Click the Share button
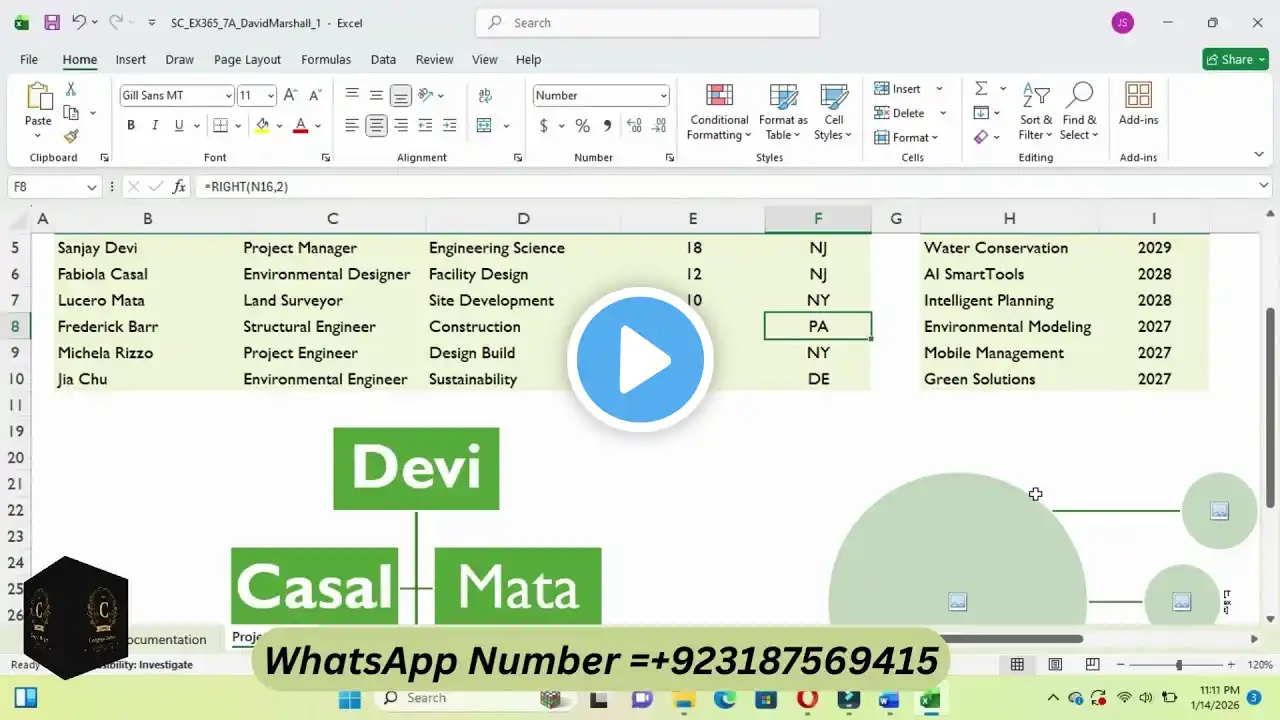Image resolution: width=1280 pixels, height=720 pixels. [1235, 60]
